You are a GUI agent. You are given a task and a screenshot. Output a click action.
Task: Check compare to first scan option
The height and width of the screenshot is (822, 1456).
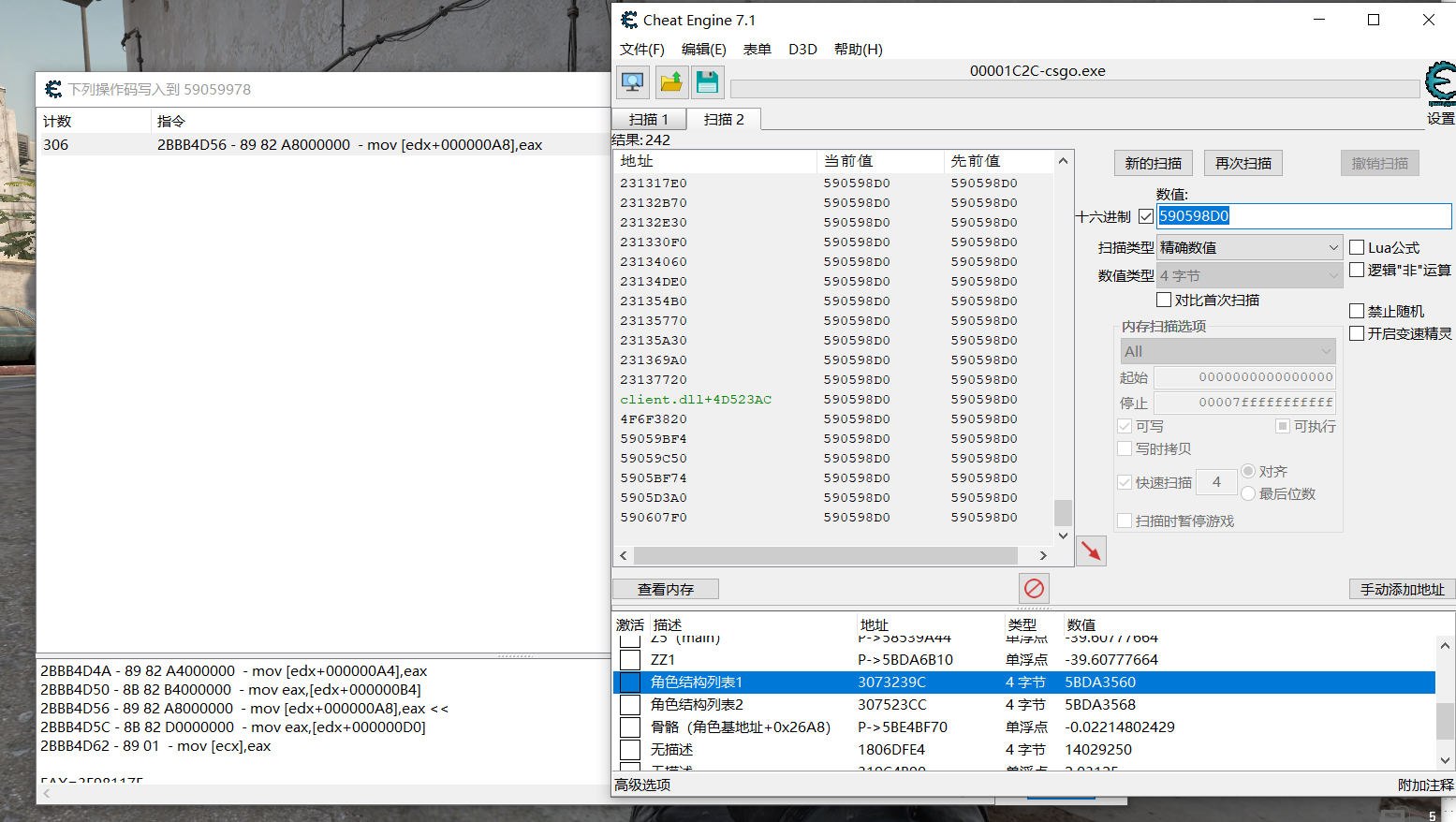pos(1164,300)
